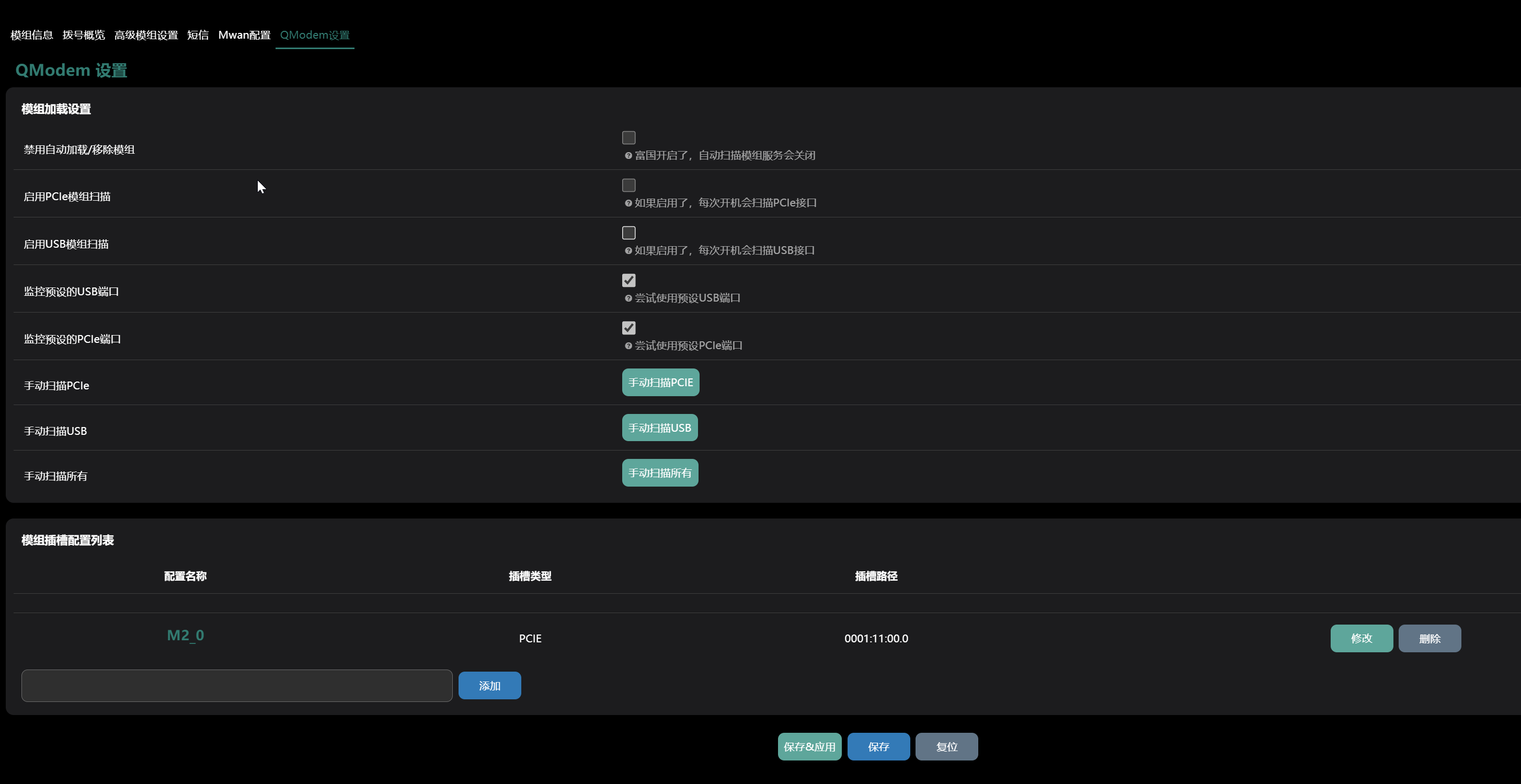This screenshot has width=1521, height=784.
Task: Delete the M2_0 slot with 删除
Action: [1430, 638]
